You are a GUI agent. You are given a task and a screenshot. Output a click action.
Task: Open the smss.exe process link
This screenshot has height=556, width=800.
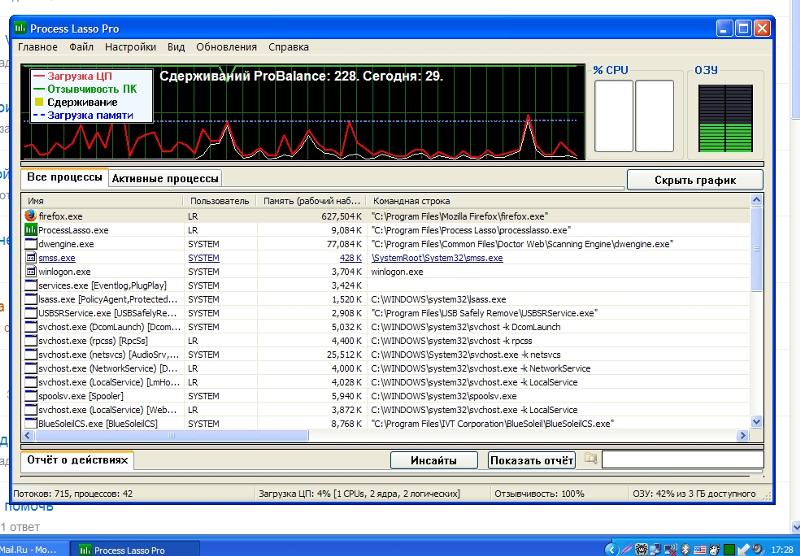point(57,258)
